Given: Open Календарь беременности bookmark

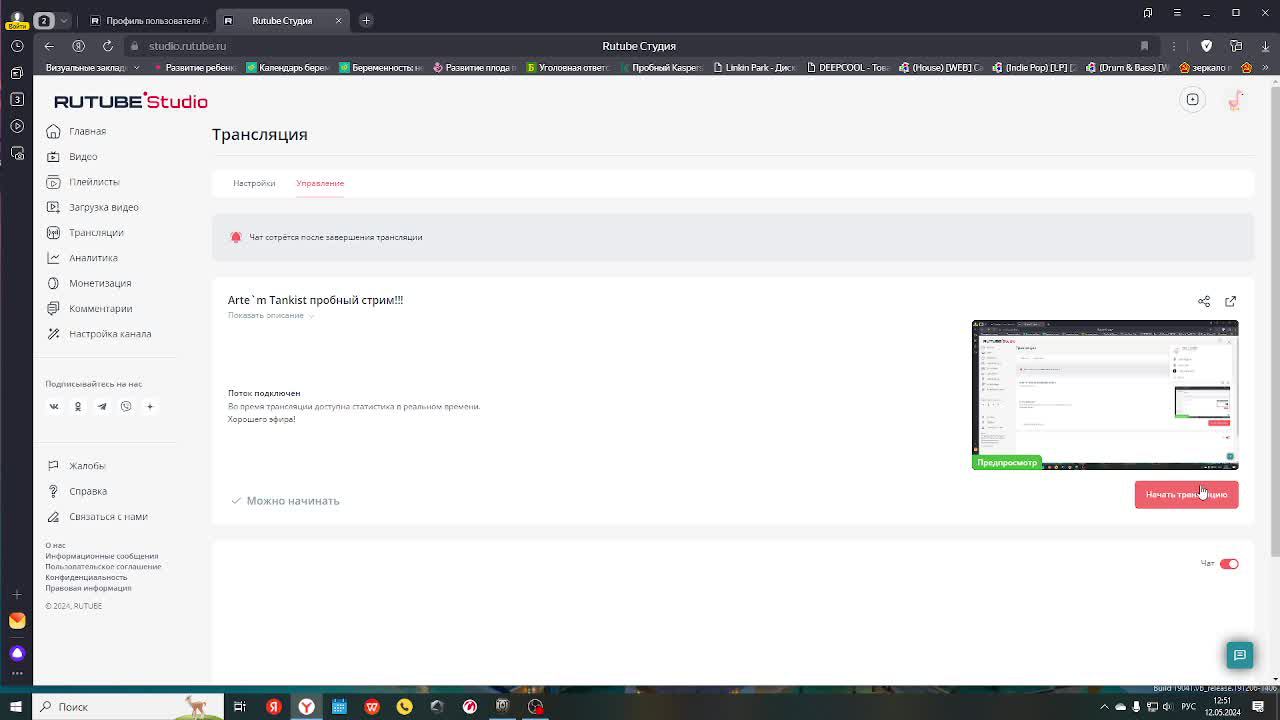Looking at the screenshot, I should 288,68.
